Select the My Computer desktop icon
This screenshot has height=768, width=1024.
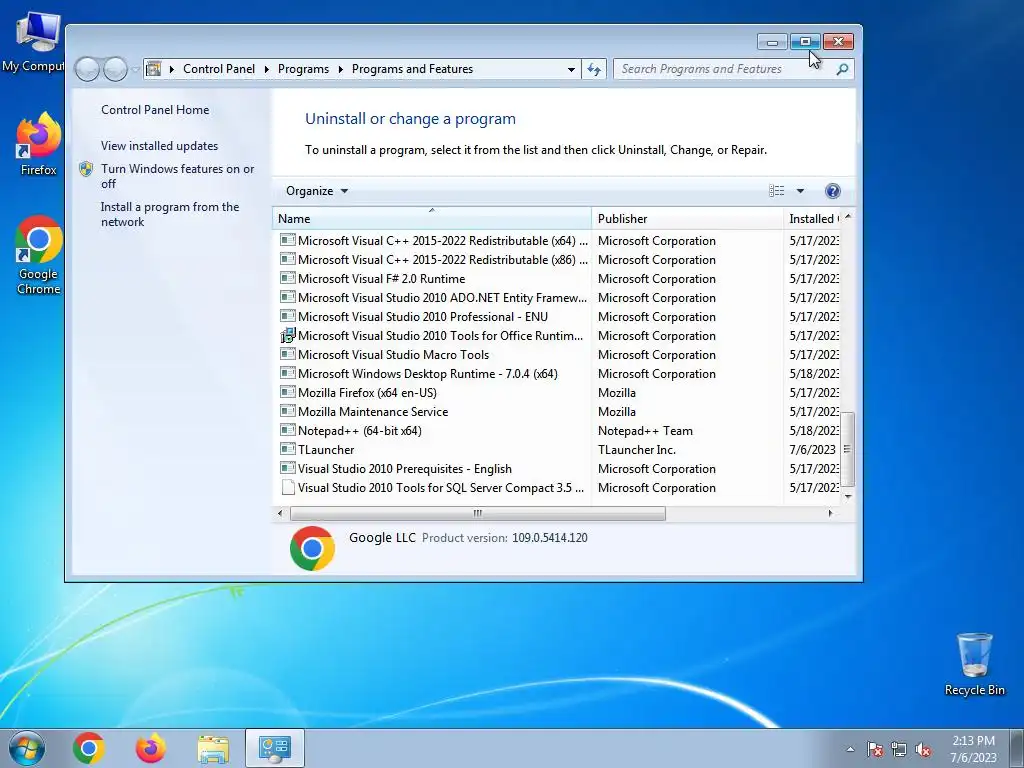(34, 40)
